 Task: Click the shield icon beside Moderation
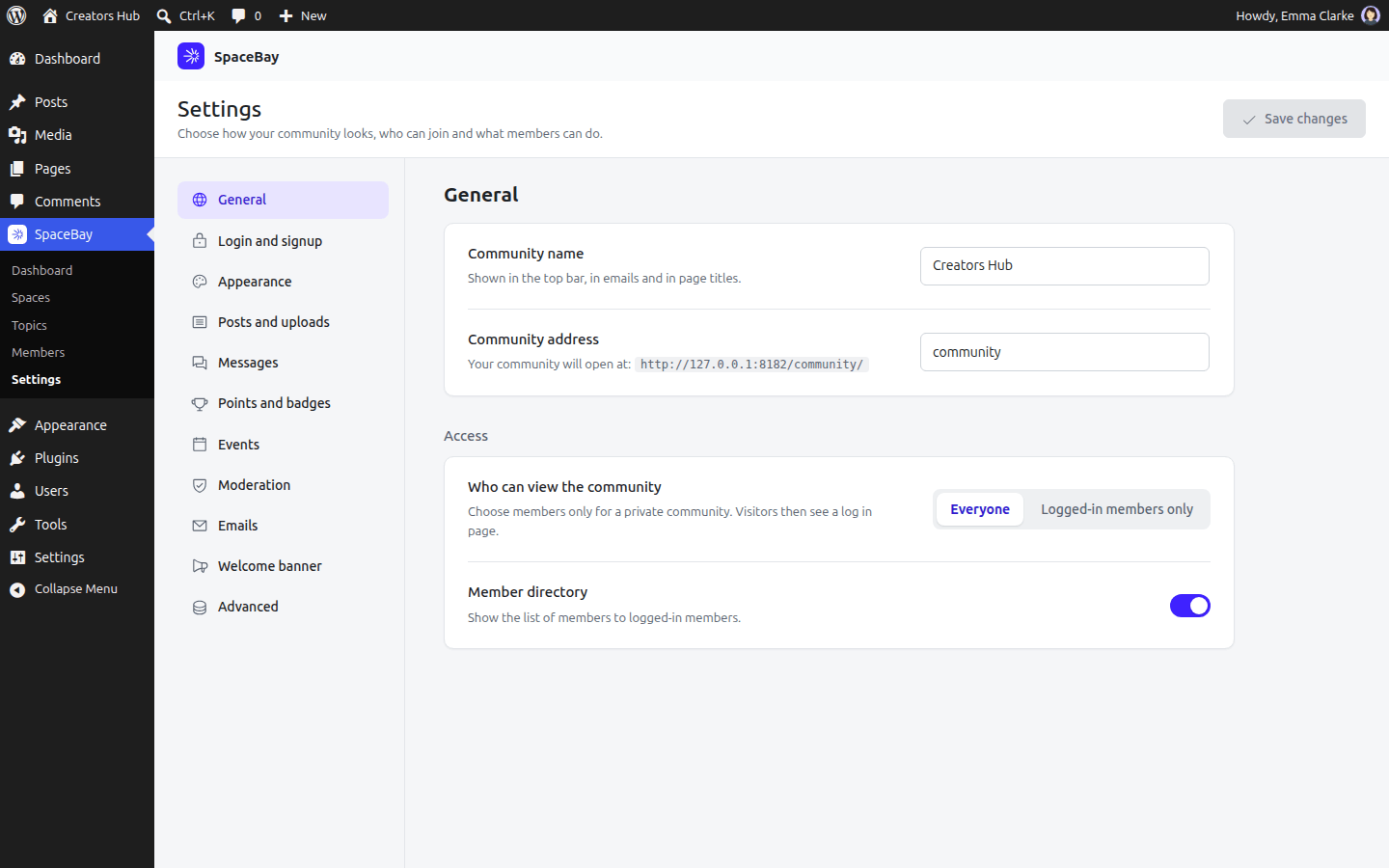click(x=200, y=485)
